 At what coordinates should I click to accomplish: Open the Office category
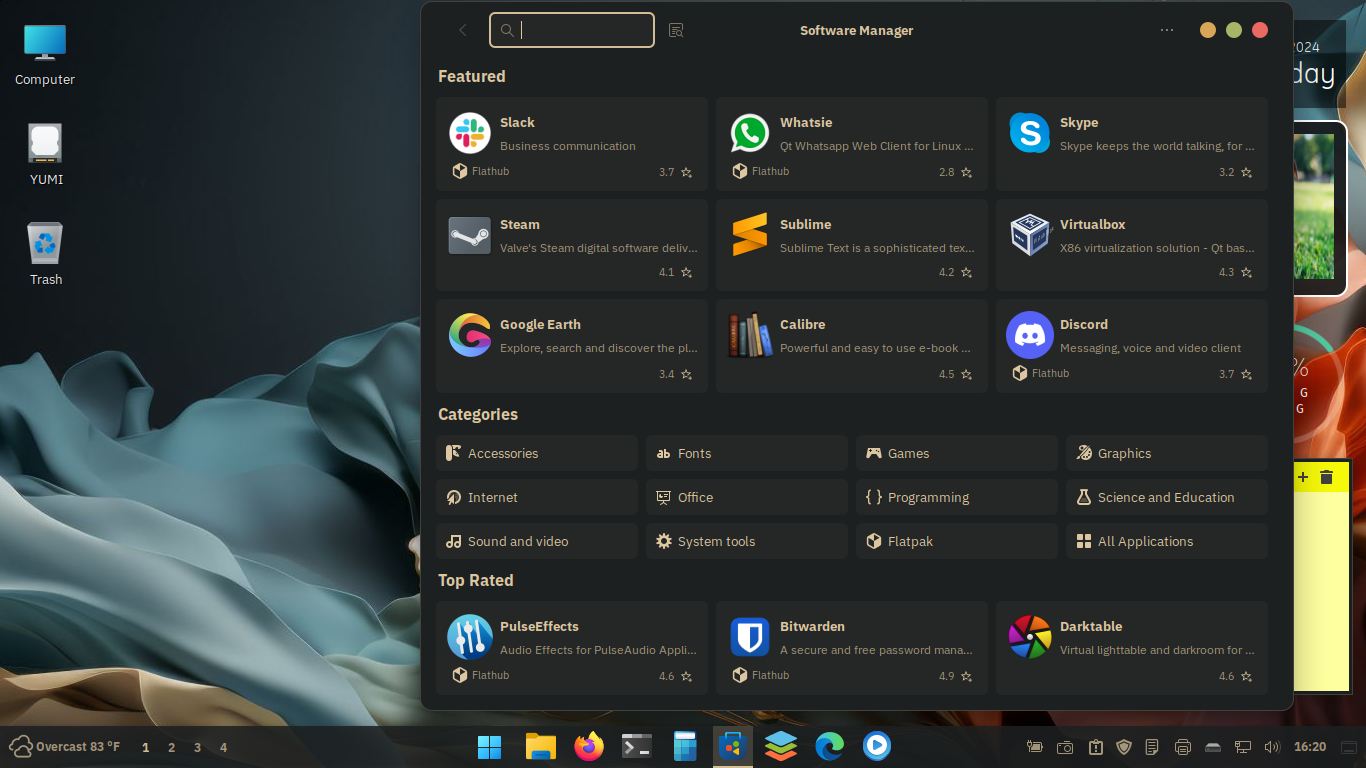[747, 497]
